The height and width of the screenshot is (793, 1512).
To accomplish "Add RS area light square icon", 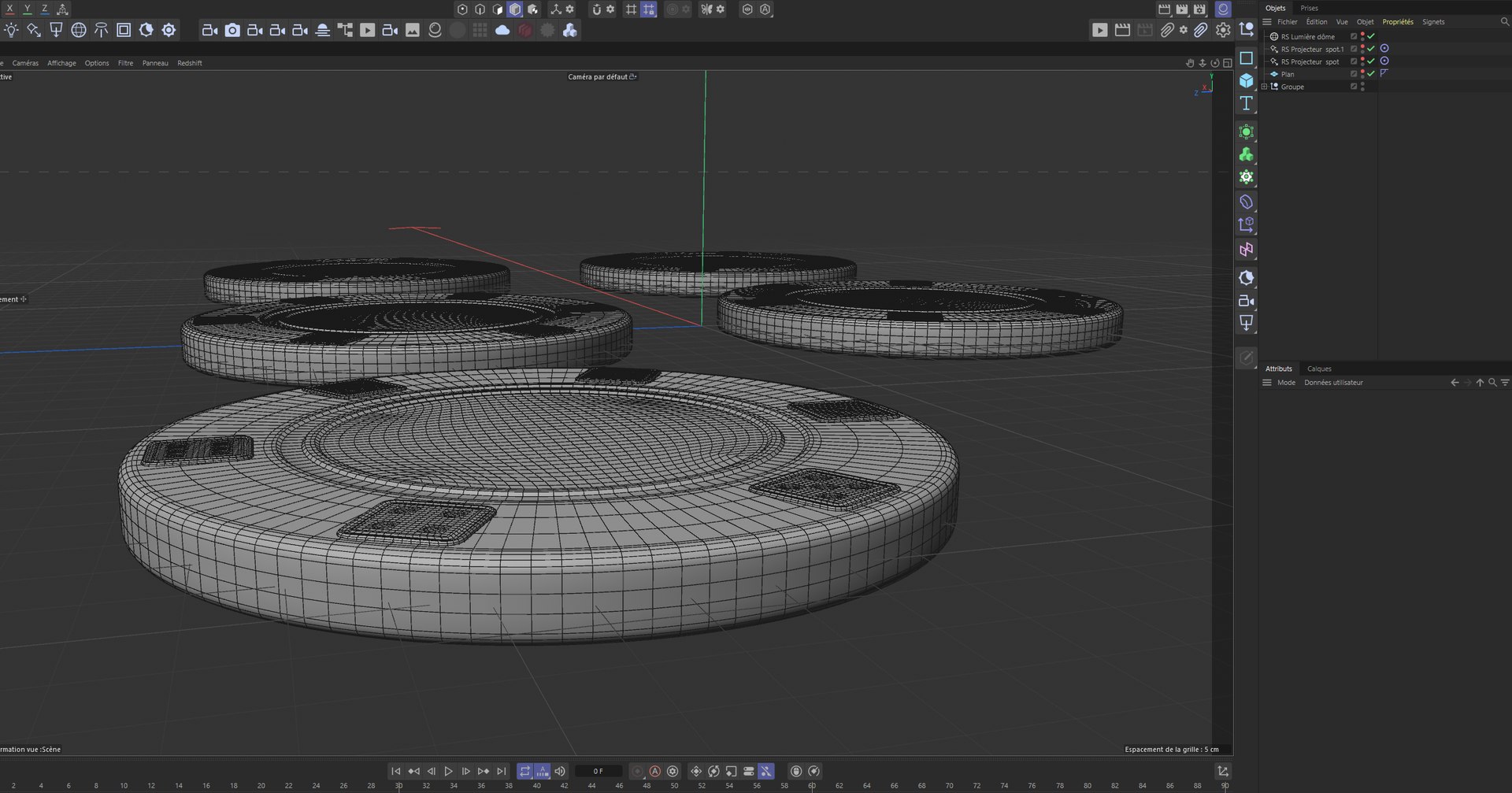I will click(x=124, y=30).
